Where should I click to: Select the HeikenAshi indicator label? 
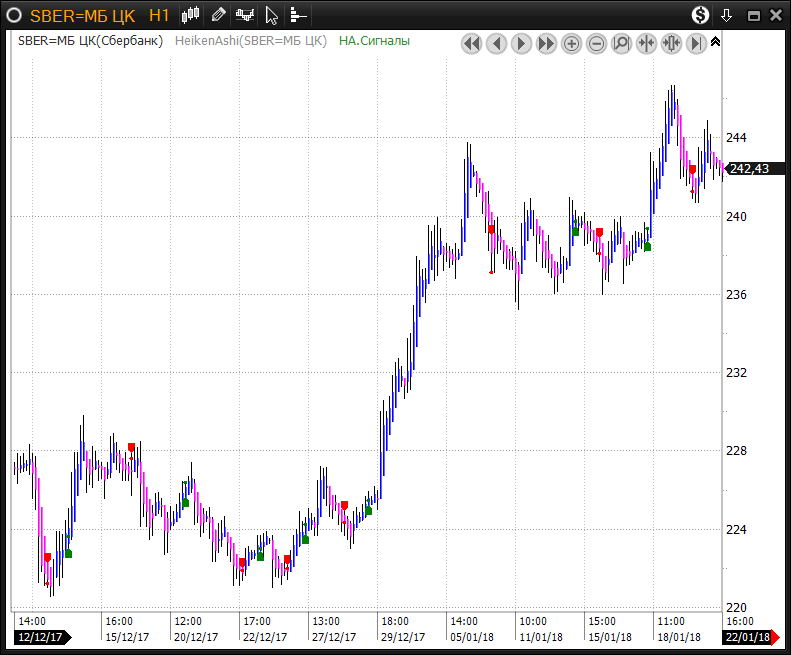point(251,41)
